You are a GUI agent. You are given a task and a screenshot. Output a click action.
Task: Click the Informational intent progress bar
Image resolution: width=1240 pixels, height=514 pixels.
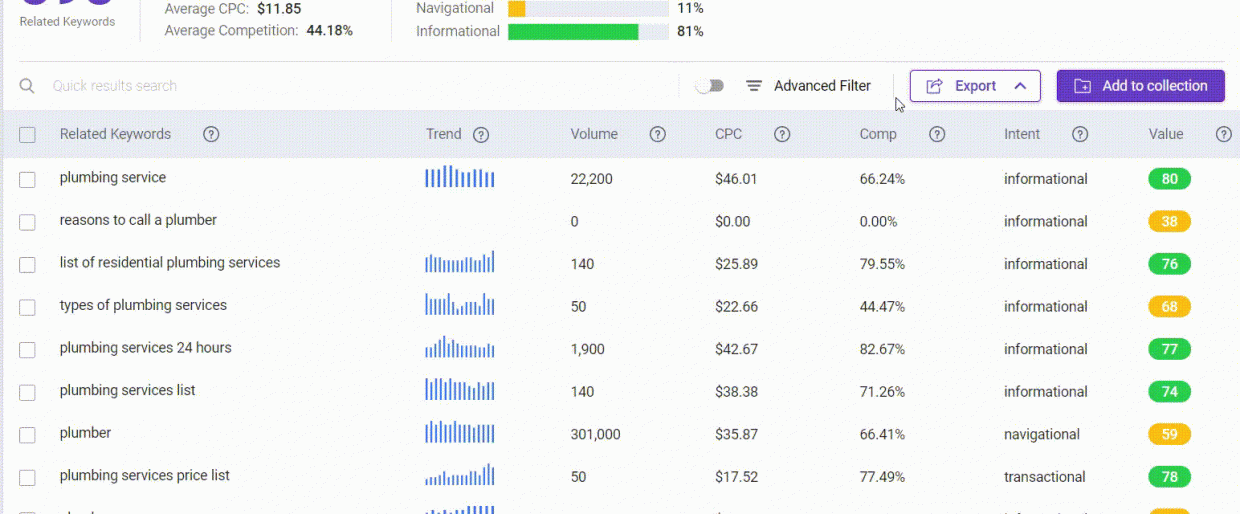point(588,32)
